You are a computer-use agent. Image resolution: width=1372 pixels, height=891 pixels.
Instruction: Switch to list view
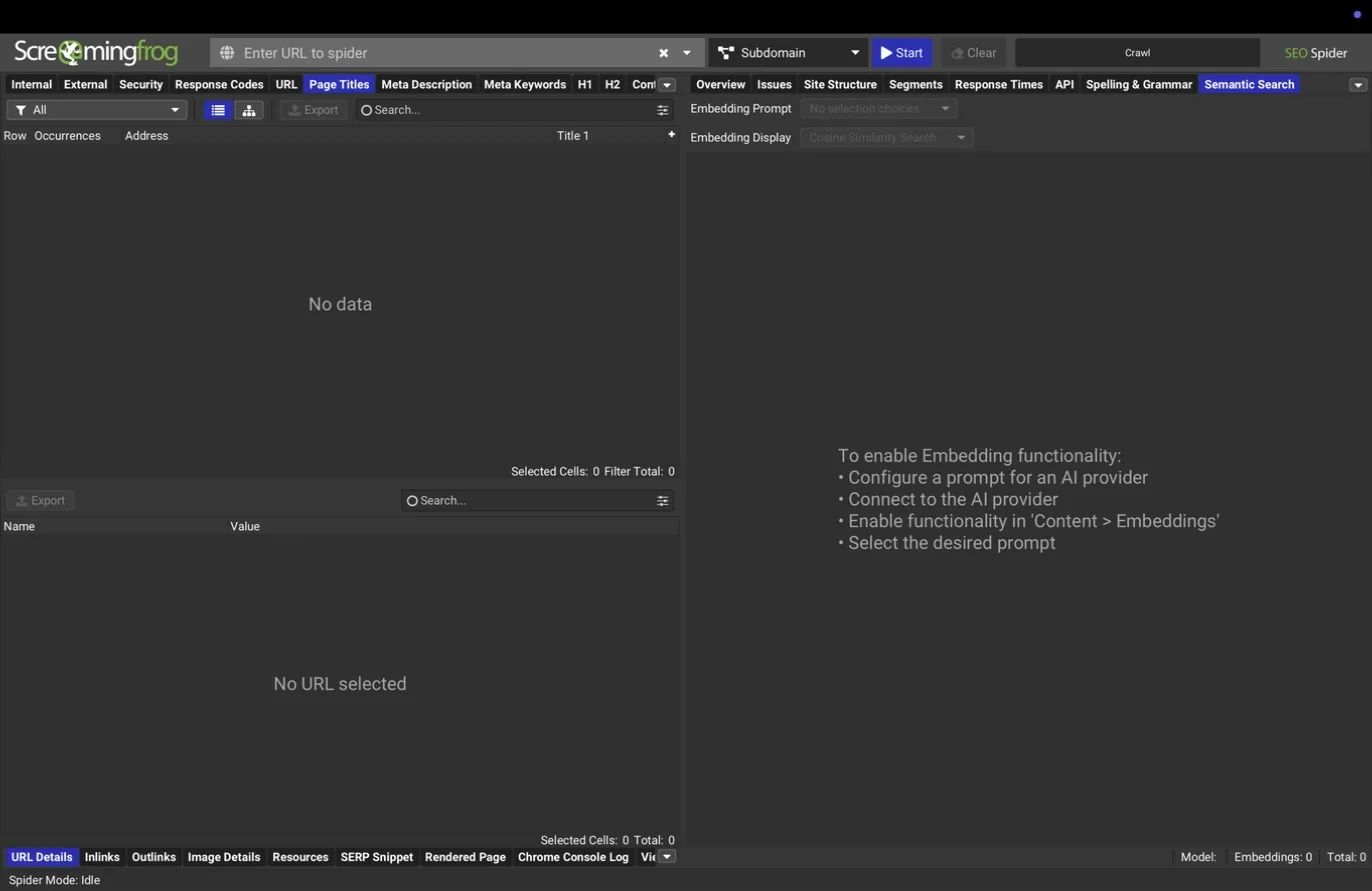pyautogui.click(x=218, y=110)
